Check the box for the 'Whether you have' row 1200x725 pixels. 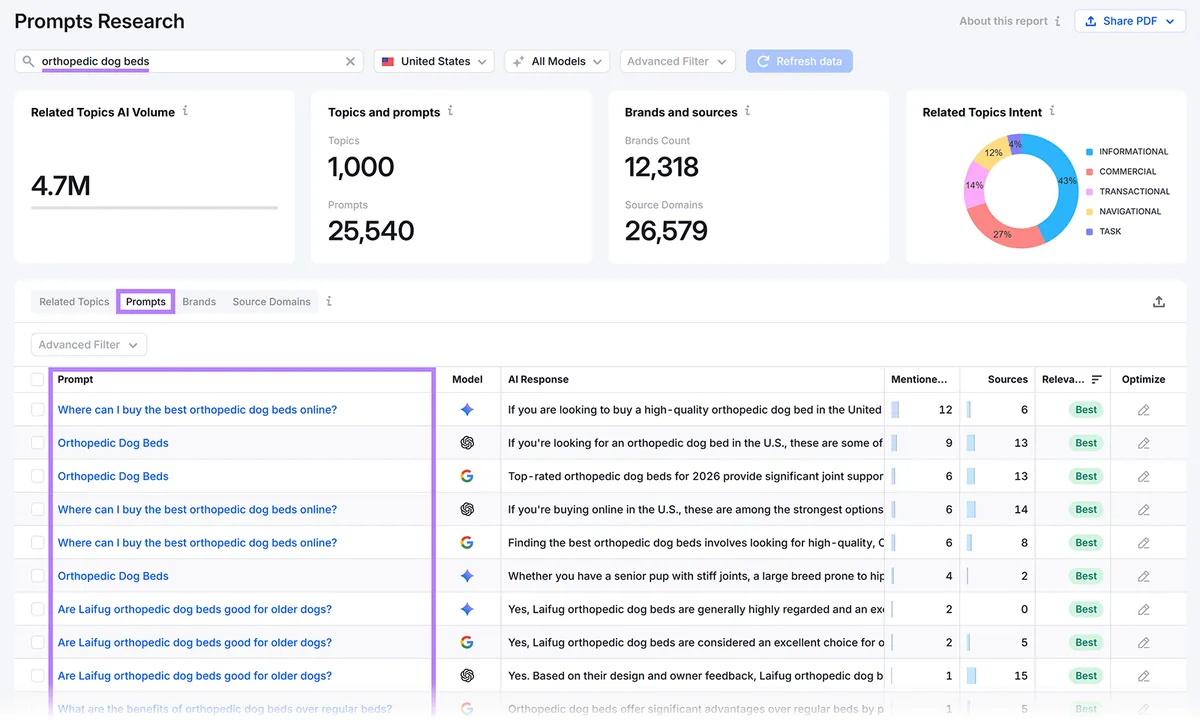click(37, 576)
